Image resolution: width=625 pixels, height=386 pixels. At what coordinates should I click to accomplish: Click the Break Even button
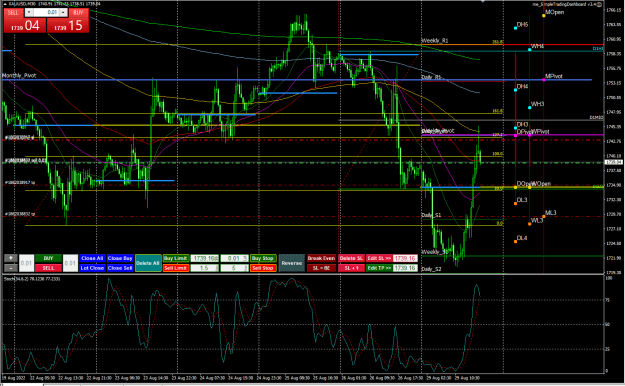click(x=321, y=258)
